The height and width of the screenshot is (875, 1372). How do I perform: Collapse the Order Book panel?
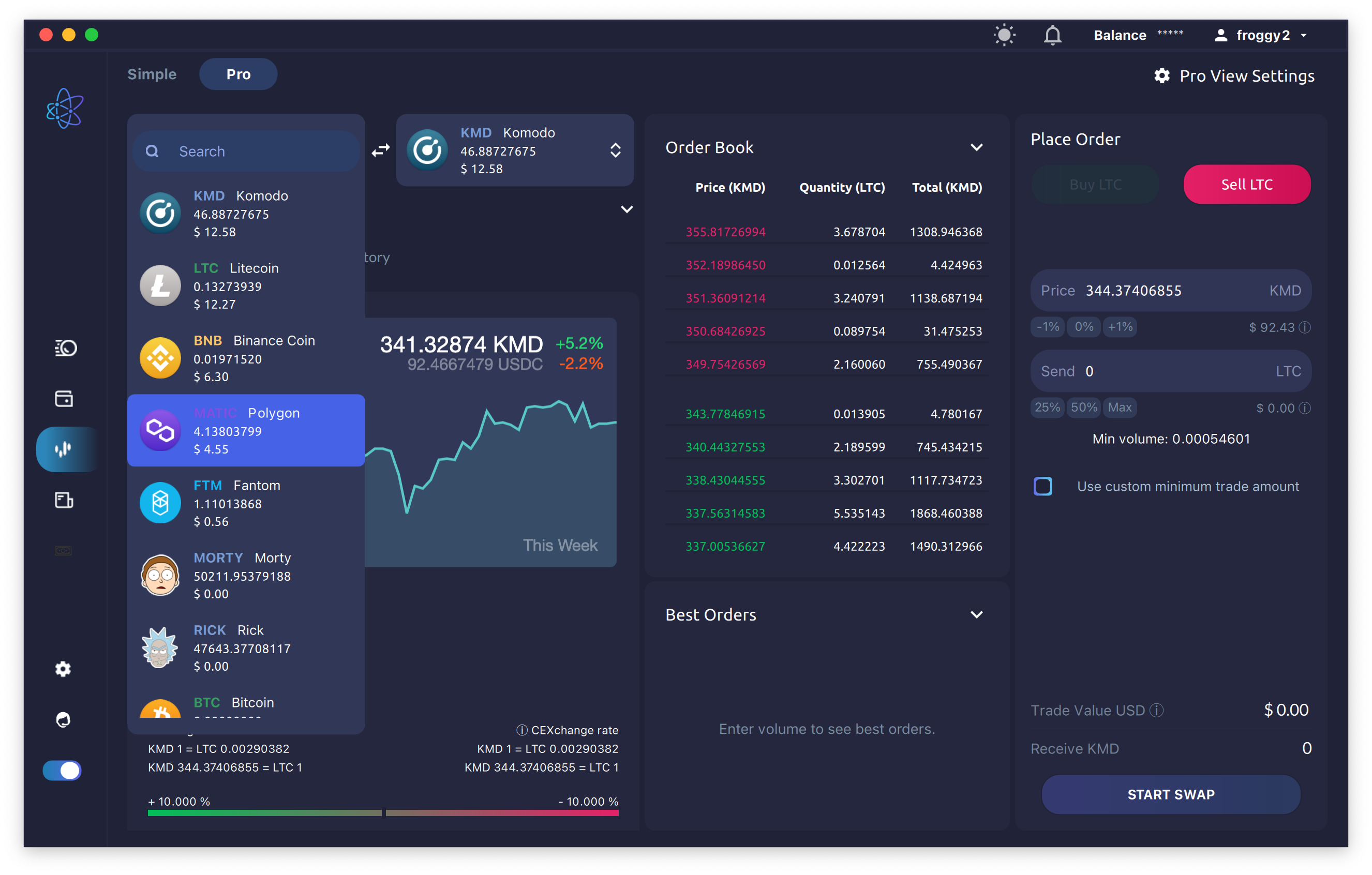(977, 147)
